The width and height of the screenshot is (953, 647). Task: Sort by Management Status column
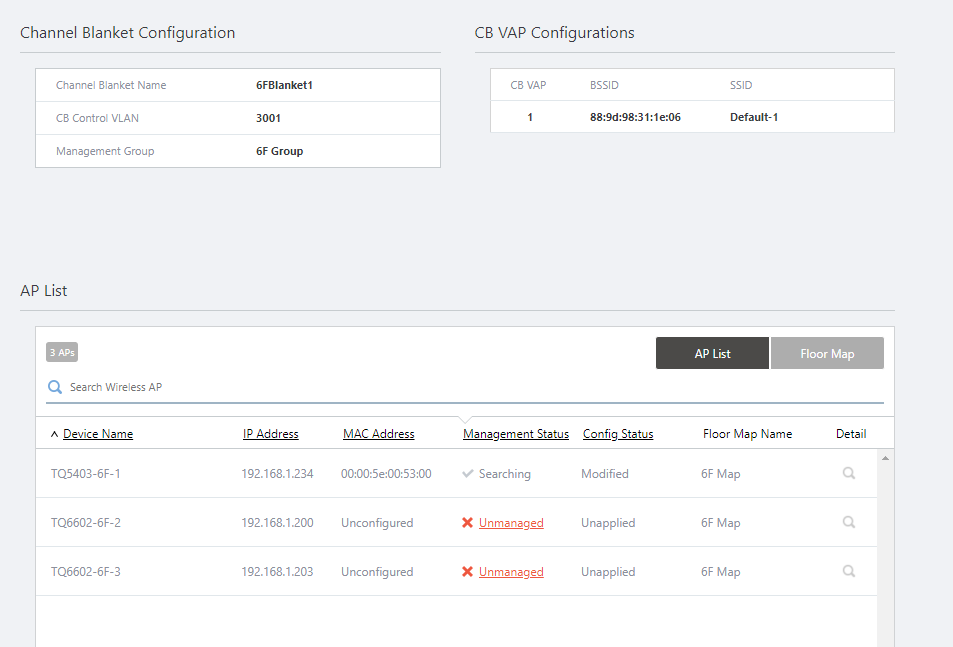click(515, 434)
